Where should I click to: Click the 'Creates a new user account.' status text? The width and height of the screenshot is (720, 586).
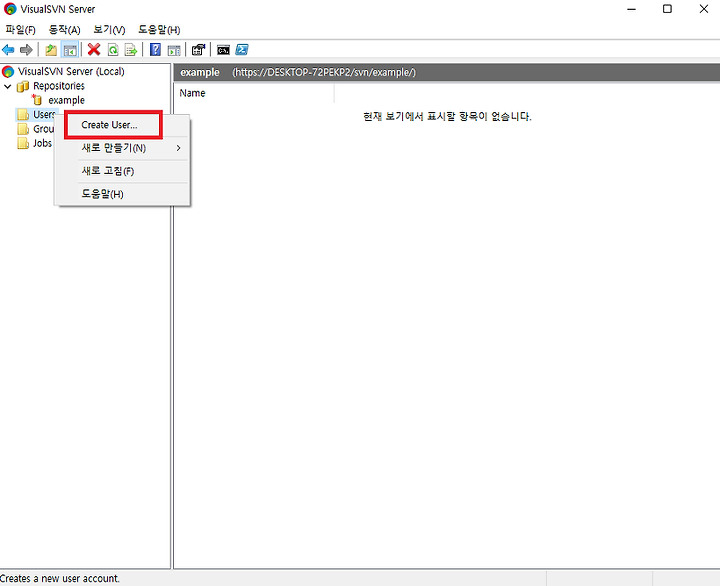tap(60, 579)
